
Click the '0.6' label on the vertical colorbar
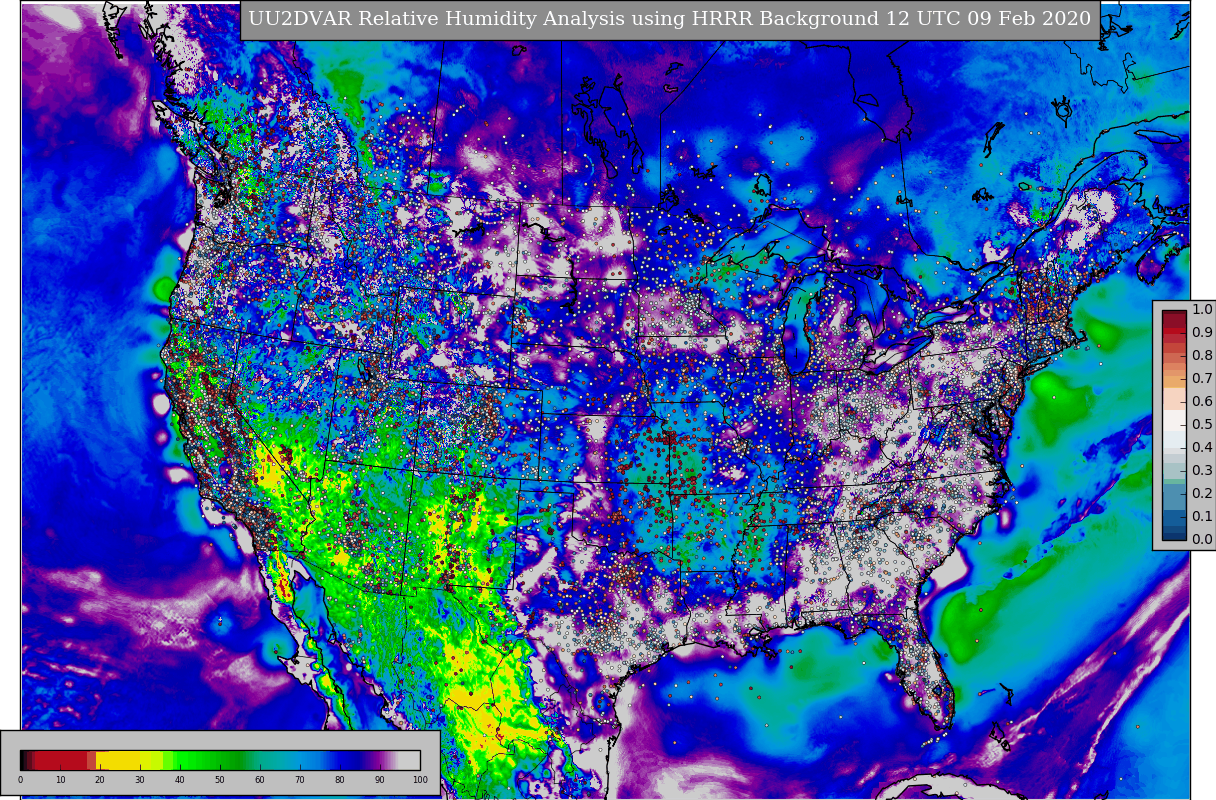coord(1202,402)
